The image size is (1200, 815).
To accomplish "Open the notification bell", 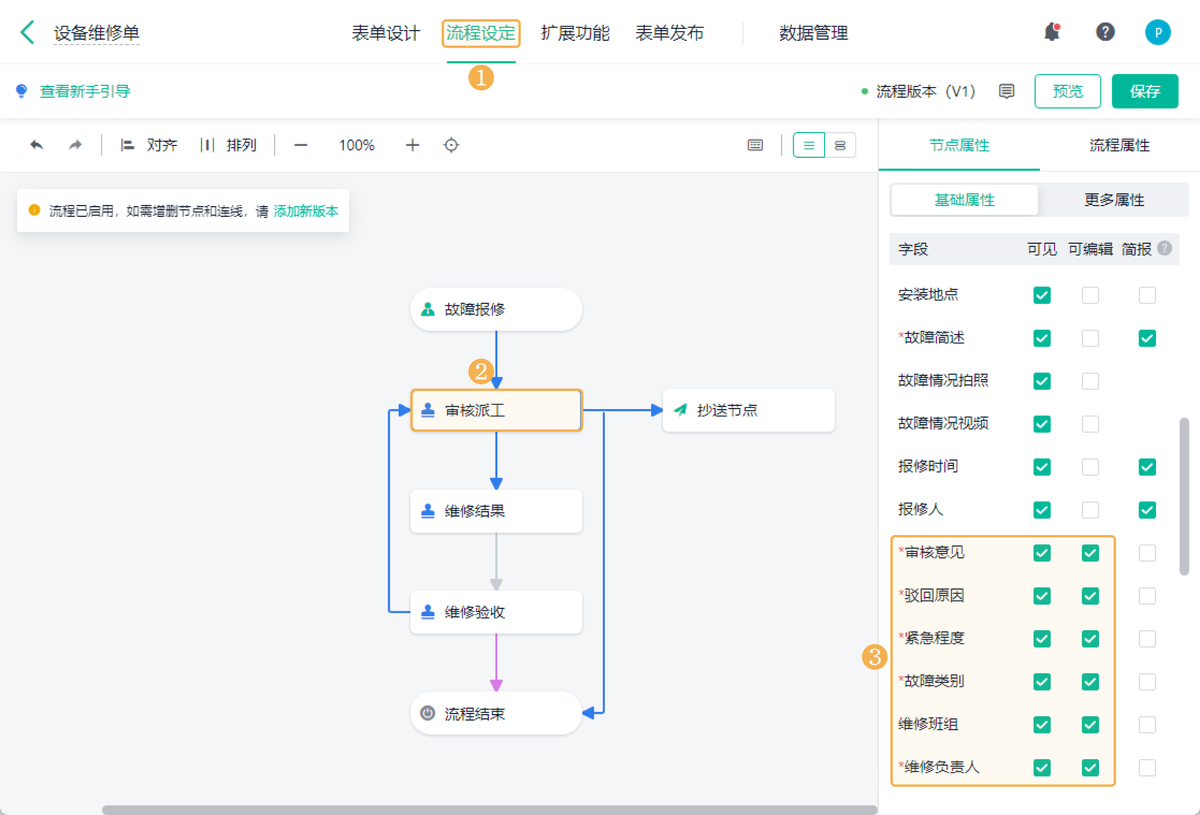I will [x=1052, y=32].
